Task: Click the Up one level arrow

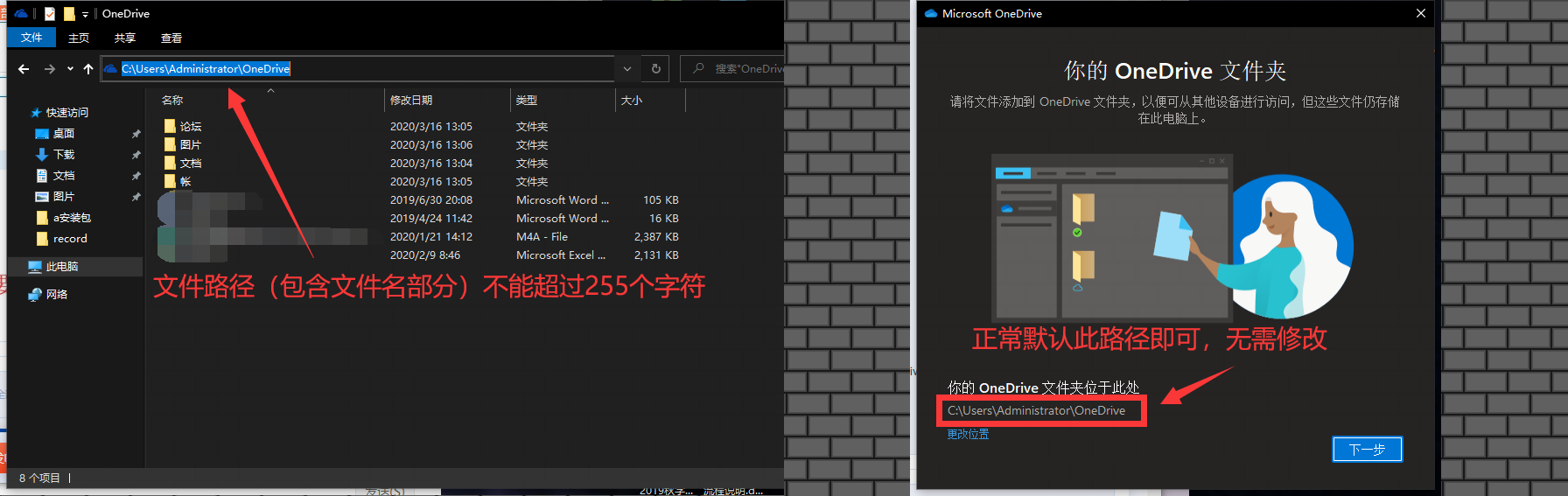Action: 88,69
